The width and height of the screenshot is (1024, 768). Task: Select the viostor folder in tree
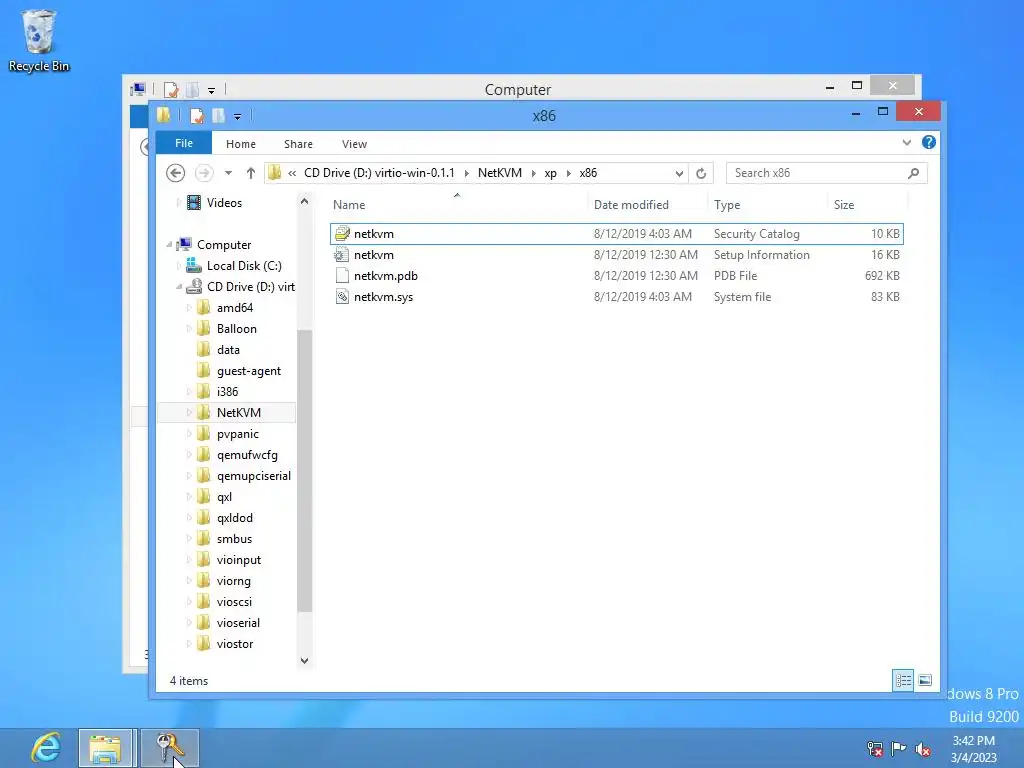tap(234, 644)
